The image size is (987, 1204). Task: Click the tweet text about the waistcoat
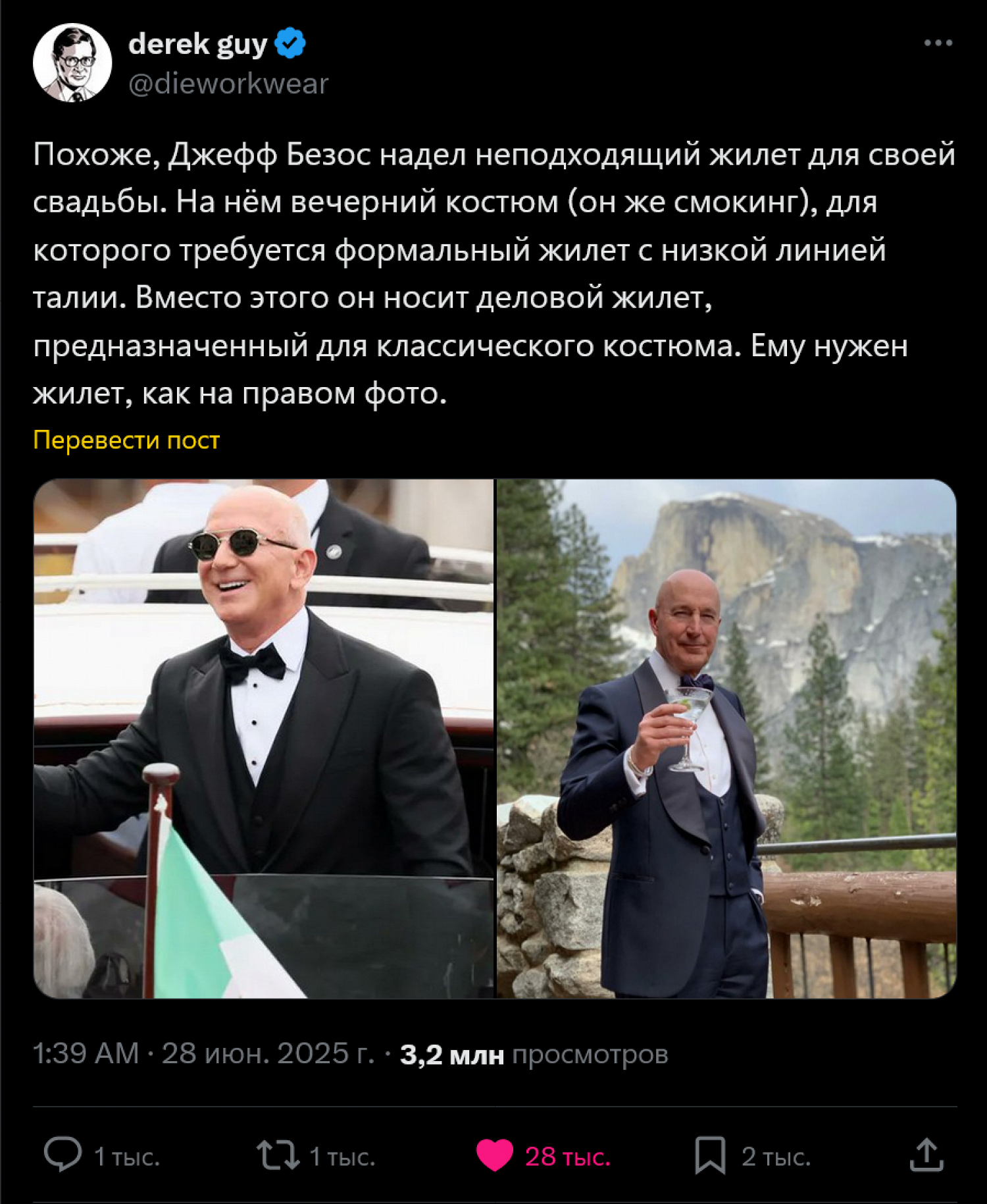pos(493,274)
